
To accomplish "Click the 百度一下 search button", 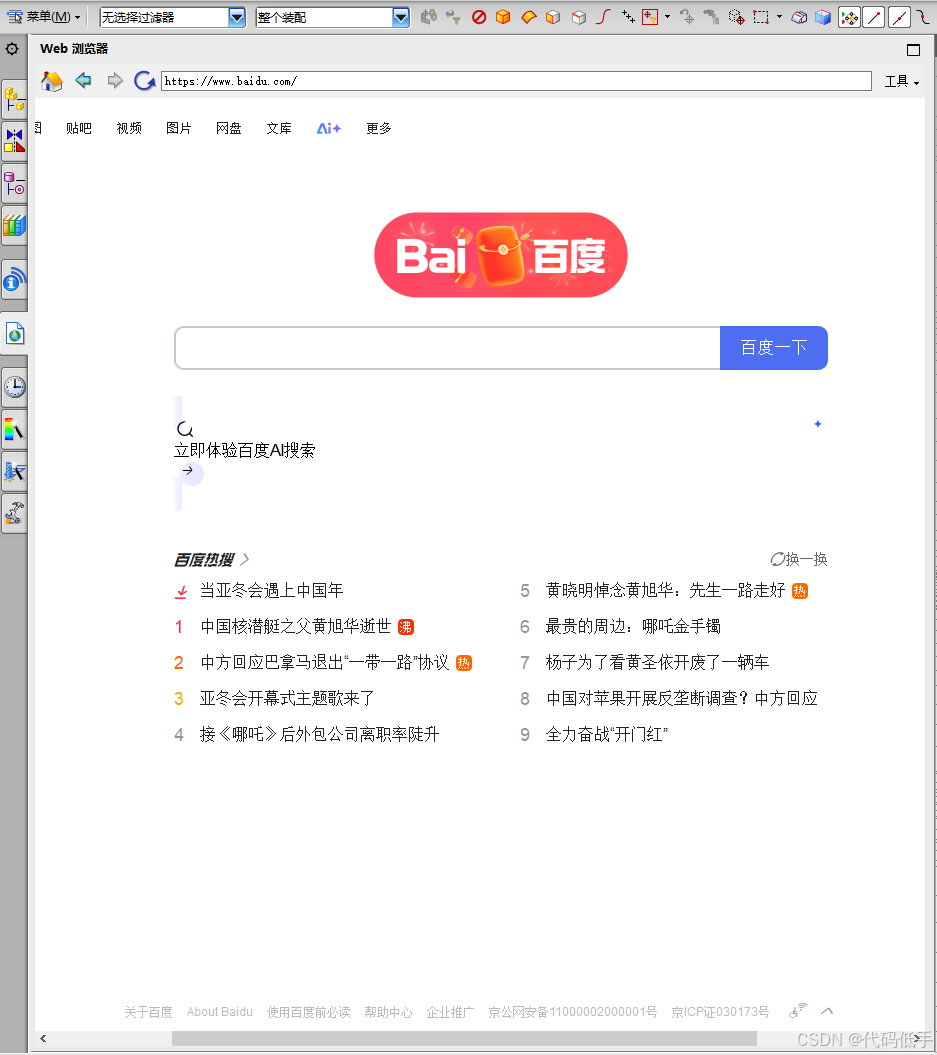I will [774, 348].
